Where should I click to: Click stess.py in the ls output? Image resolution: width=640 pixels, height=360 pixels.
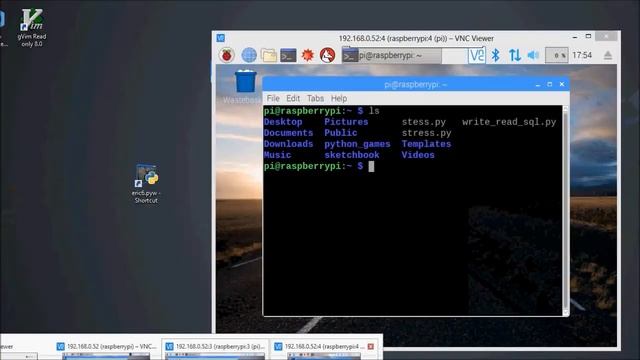(424, 122)
